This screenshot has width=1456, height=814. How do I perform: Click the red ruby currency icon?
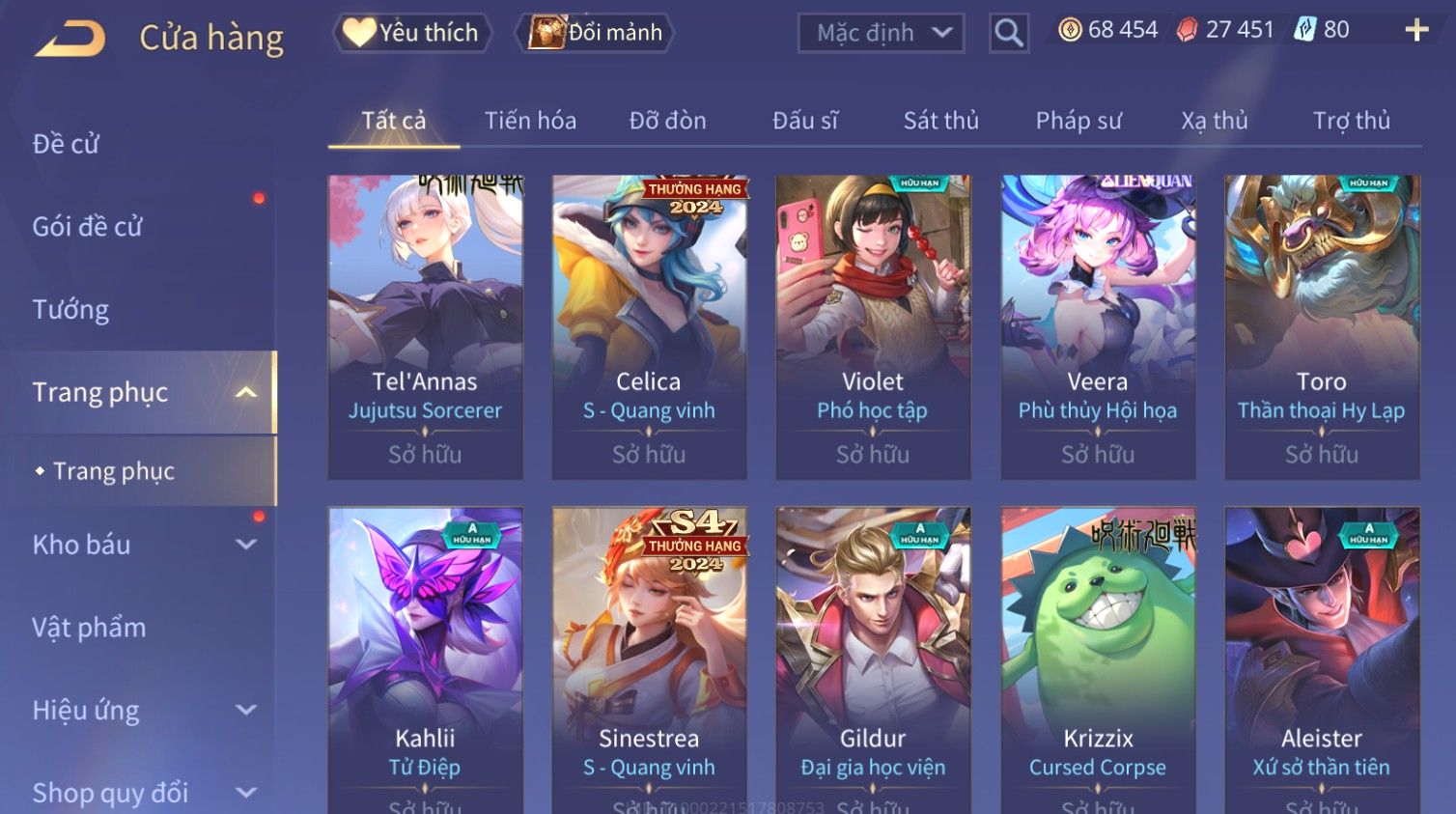click(x=1187, y=30)
